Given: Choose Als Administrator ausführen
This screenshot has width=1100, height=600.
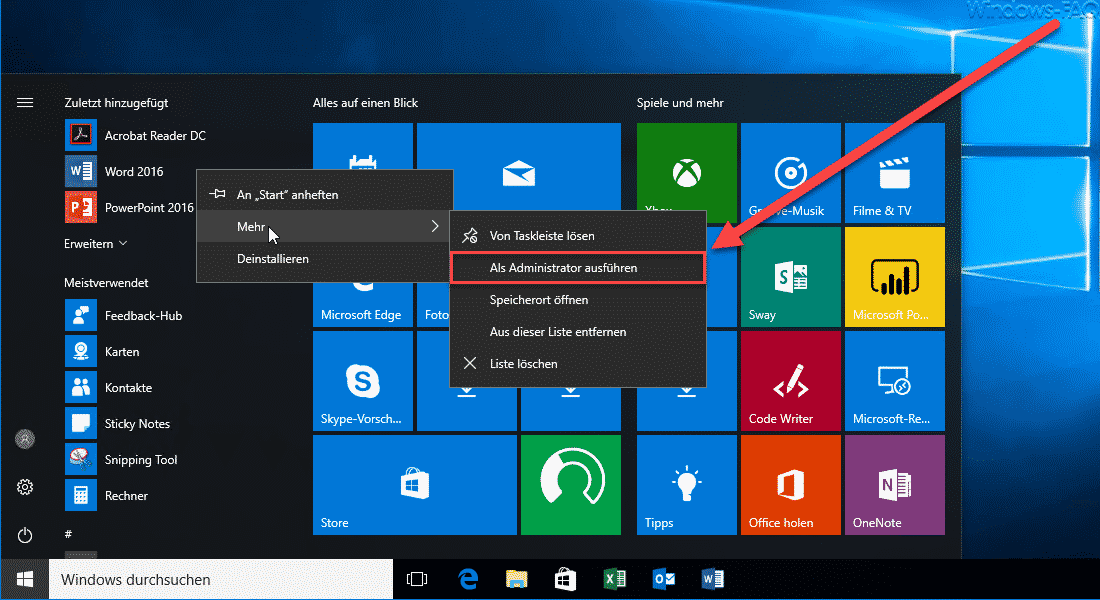Looking at the screenshot, I should point(577,267).
